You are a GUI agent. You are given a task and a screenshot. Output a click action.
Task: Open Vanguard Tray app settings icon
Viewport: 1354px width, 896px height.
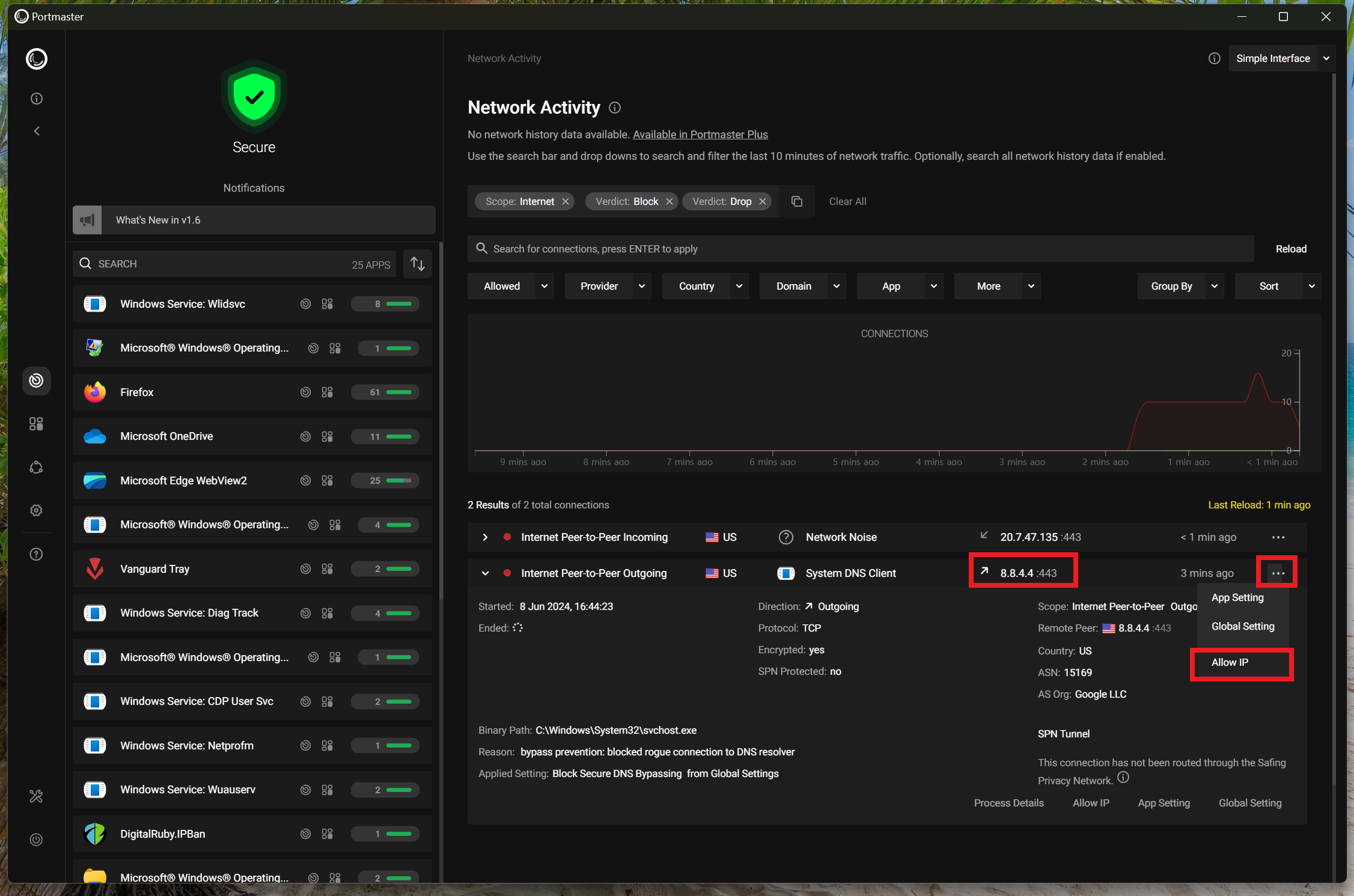(327, 569)
